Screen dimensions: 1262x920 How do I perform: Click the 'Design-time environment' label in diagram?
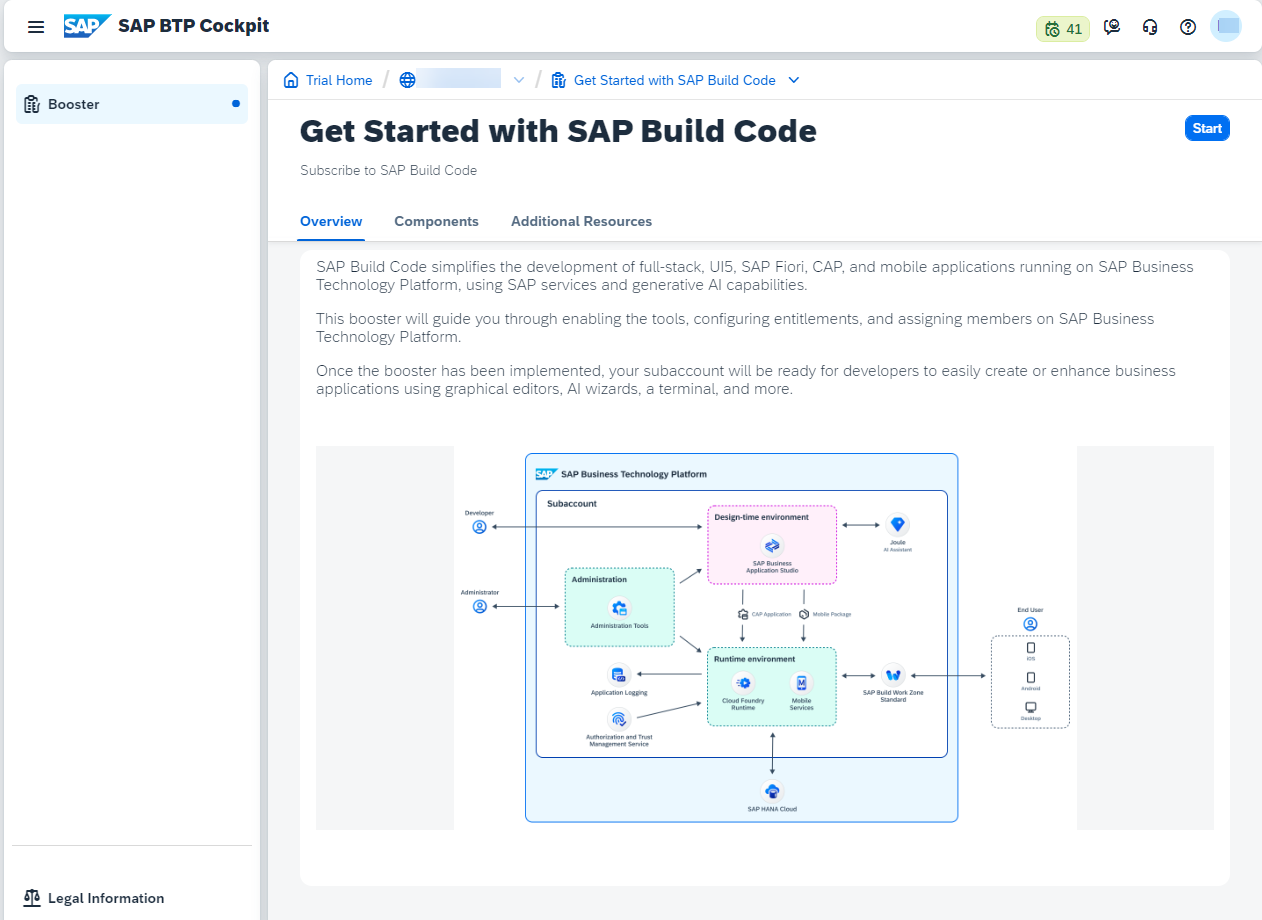[x=761, y=517]
